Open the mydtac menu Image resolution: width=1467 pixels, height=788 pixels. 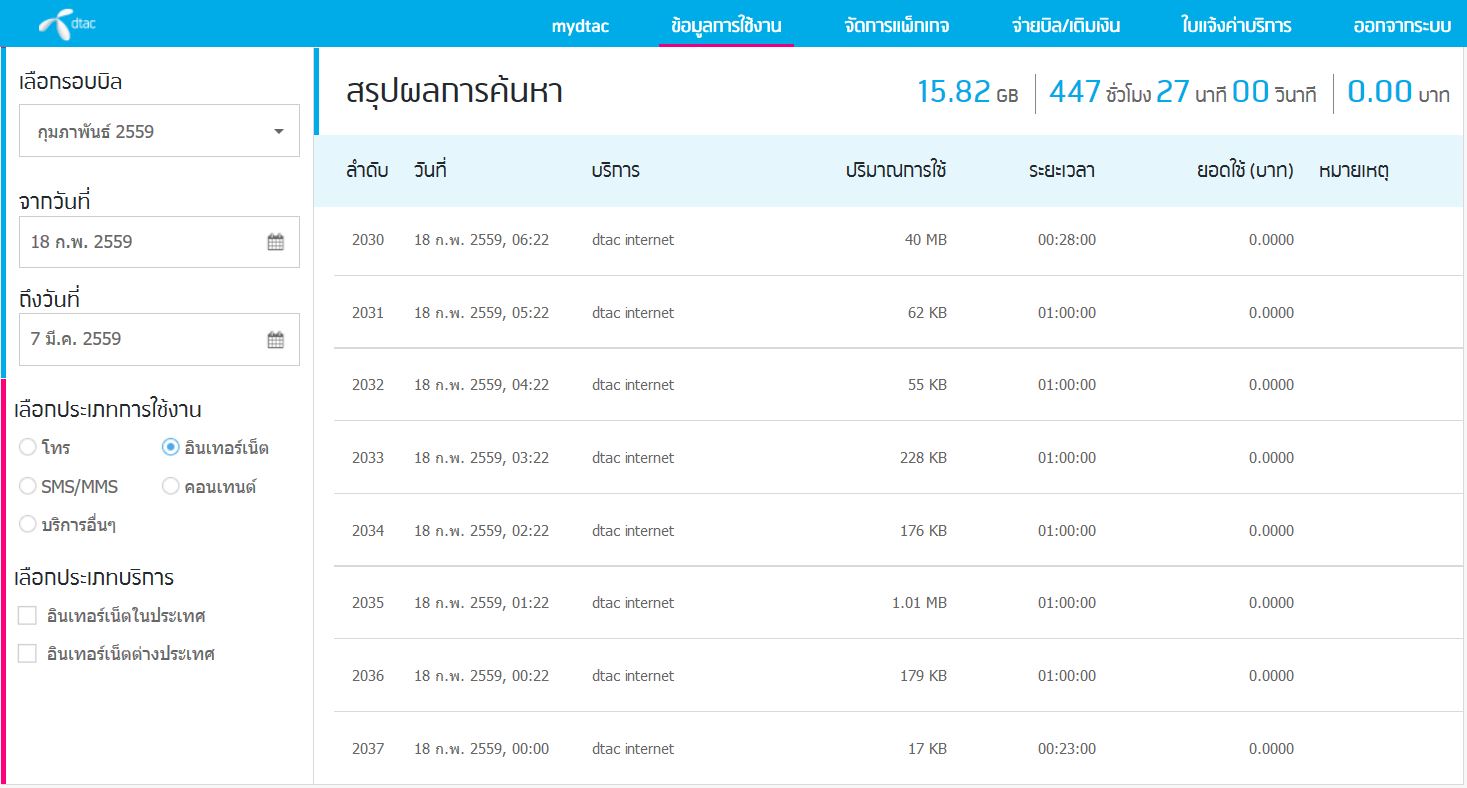point(580,26)
